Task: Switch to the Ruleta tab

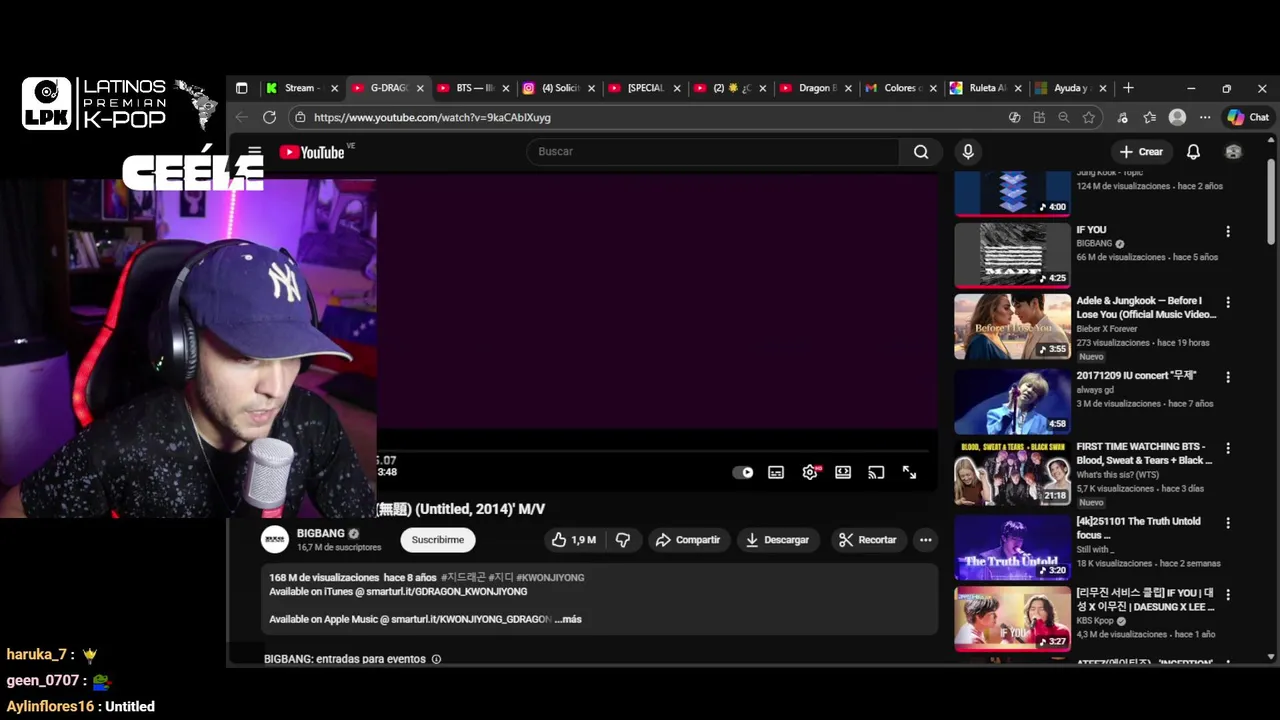Action: (985, 88)
